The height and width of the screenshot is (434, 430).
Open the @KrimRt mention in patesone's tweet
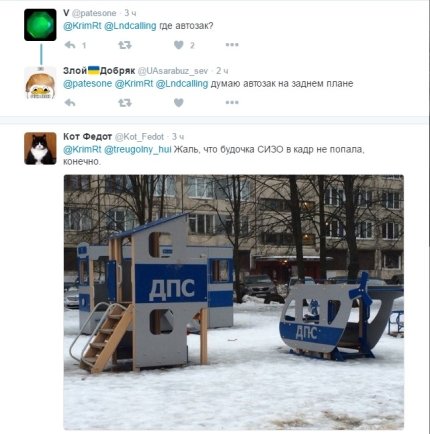click(82, 26)
